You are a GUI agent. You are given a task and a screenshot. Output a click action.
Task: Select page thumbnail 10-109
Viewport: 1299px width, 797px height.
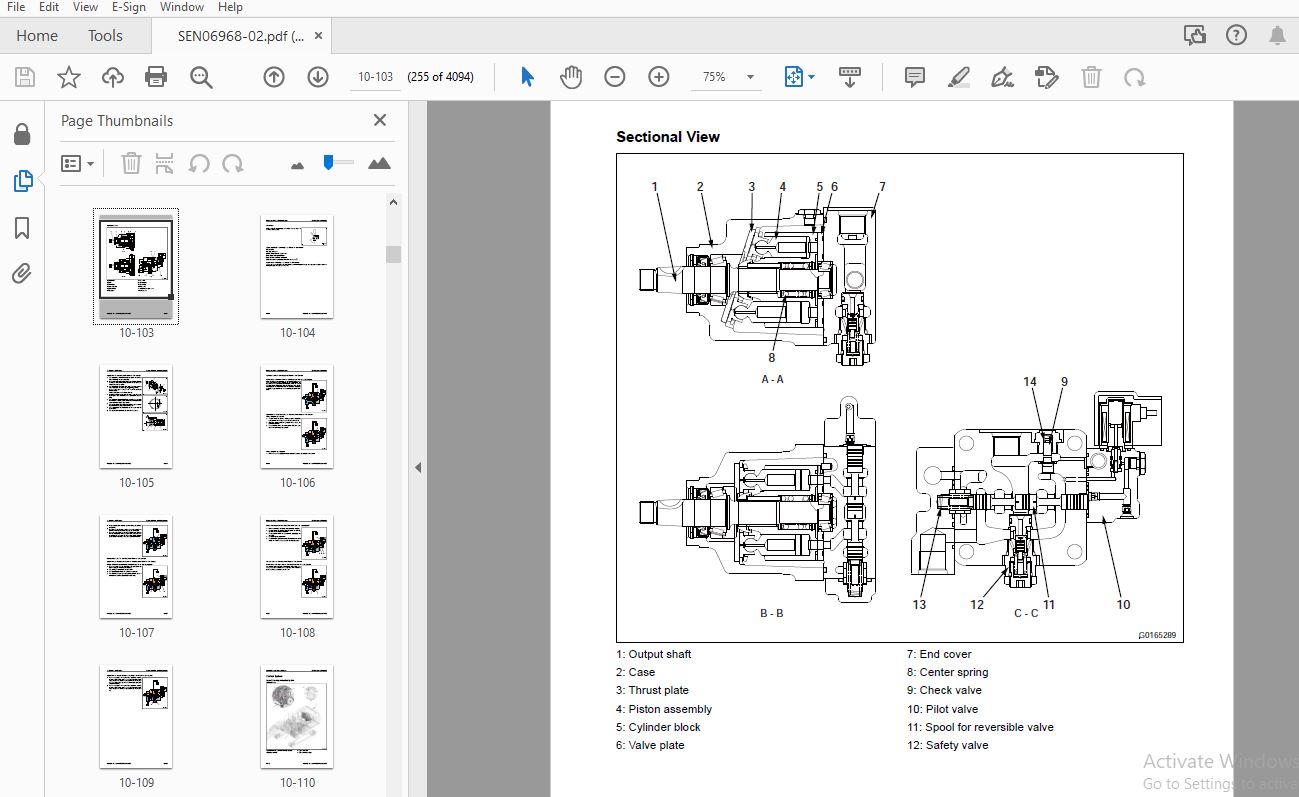pyautogui.click(x=136, y=717)
